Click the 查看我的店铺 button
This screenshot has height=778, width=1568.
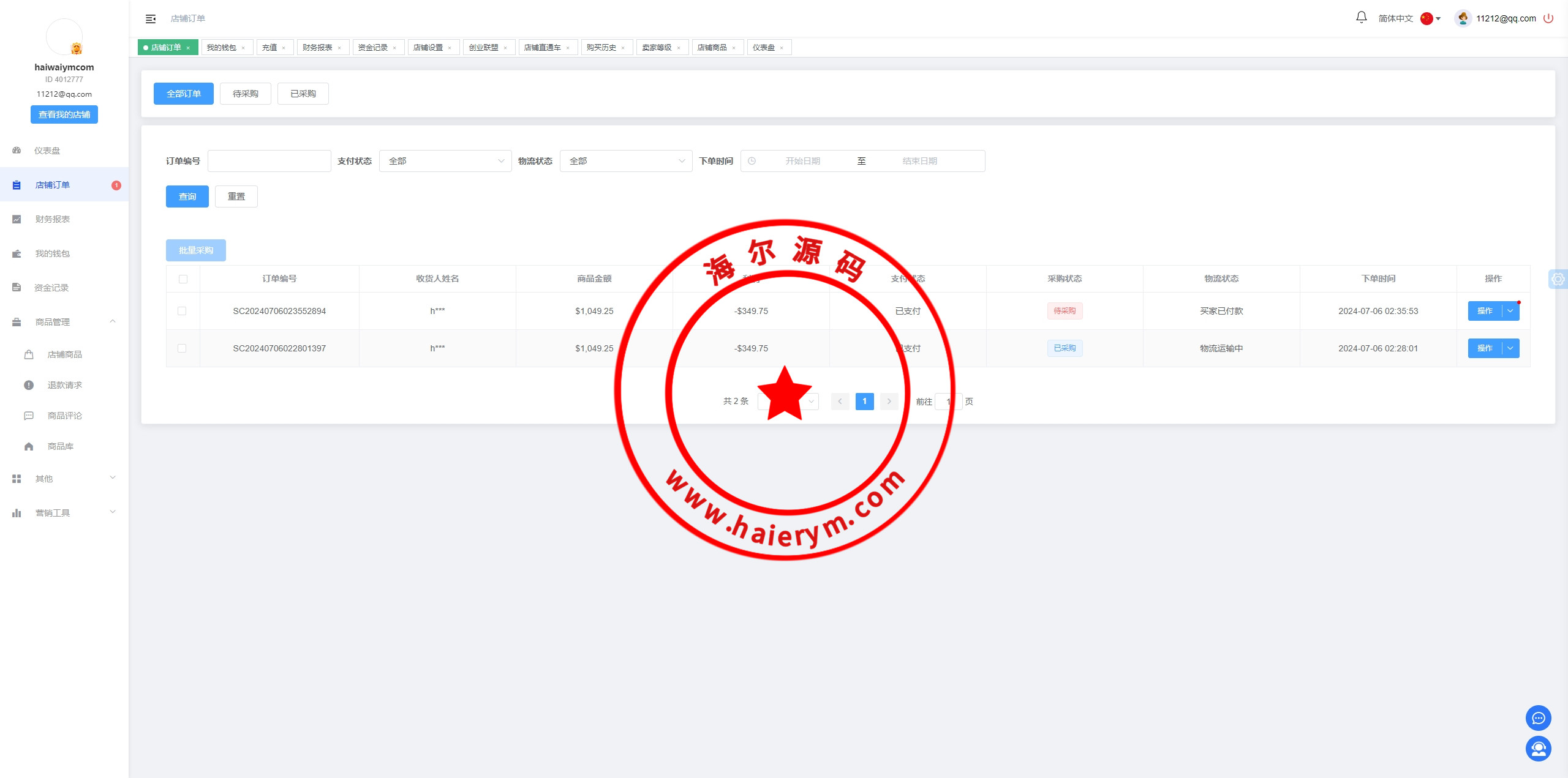(x=64, y=114)
